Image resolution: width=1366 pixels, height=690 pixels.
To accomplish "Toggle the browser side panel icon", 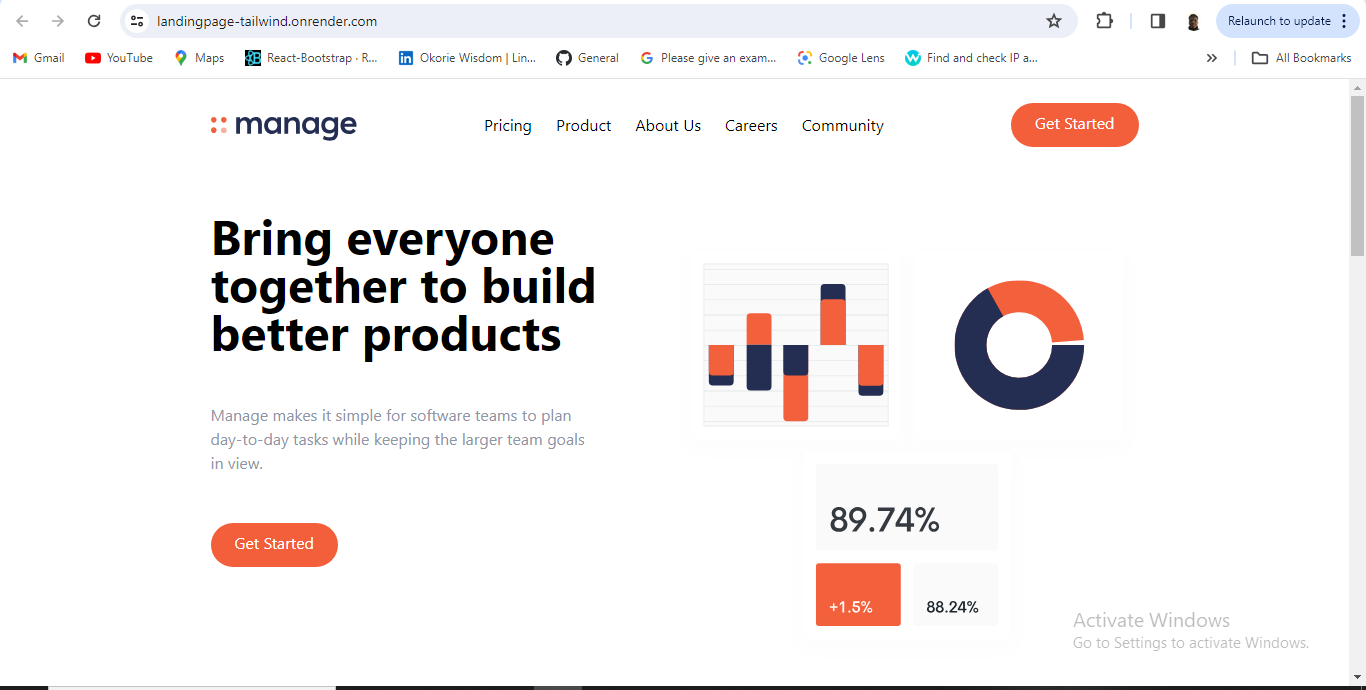I will click(1158, 21).
